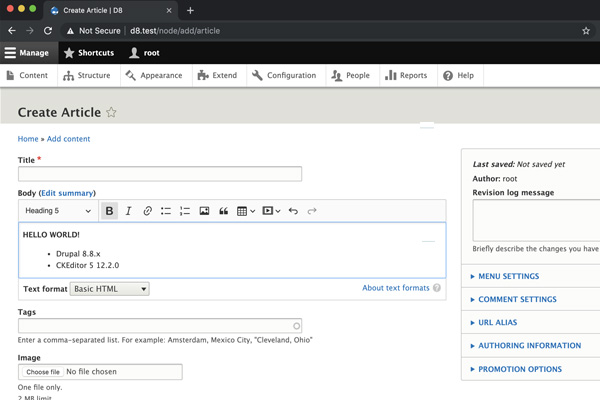Screen dimensions: 600x400
Task: Click the CKEditor 5 12.2.0 list item
Action: pos(87,265)
